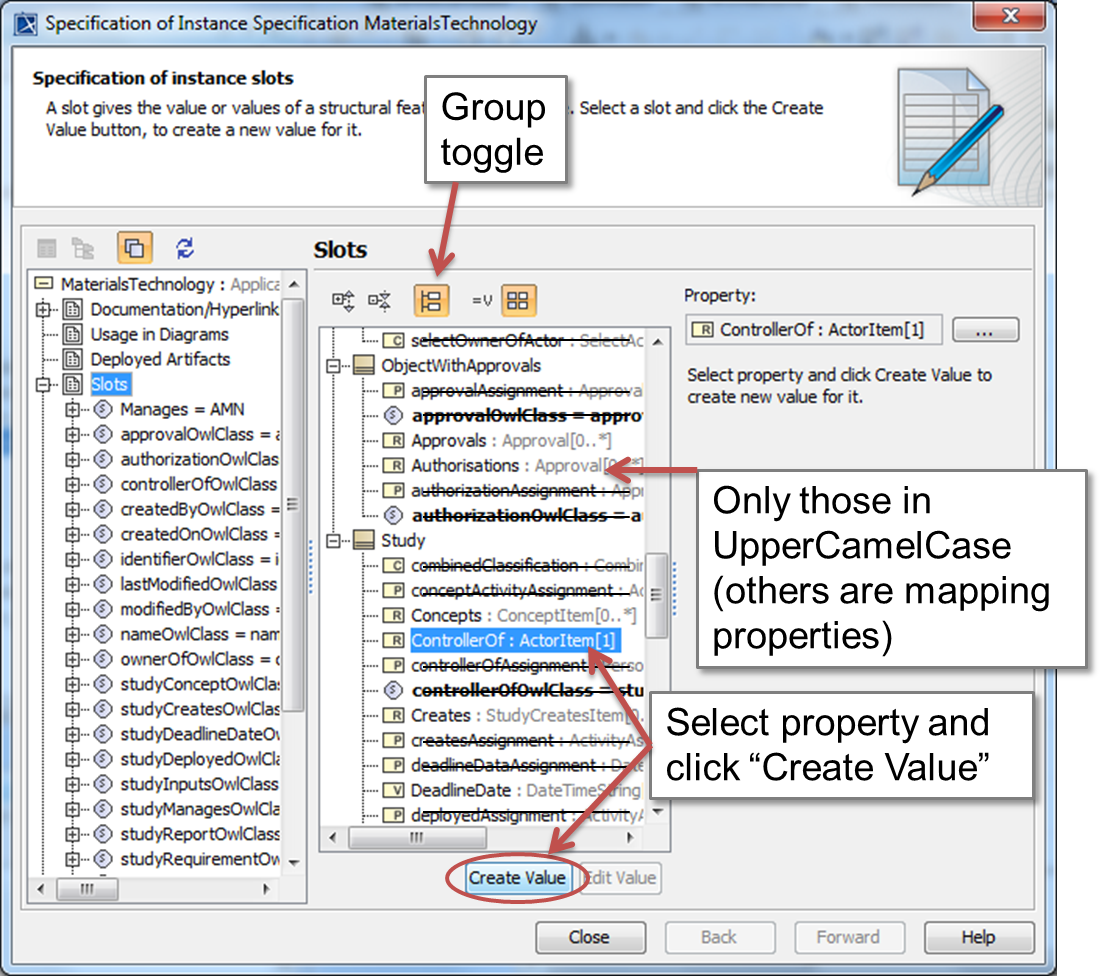Click the ellipsis button next to Property field
This screenshot has height=976, width=1101.
coord(985,330)
